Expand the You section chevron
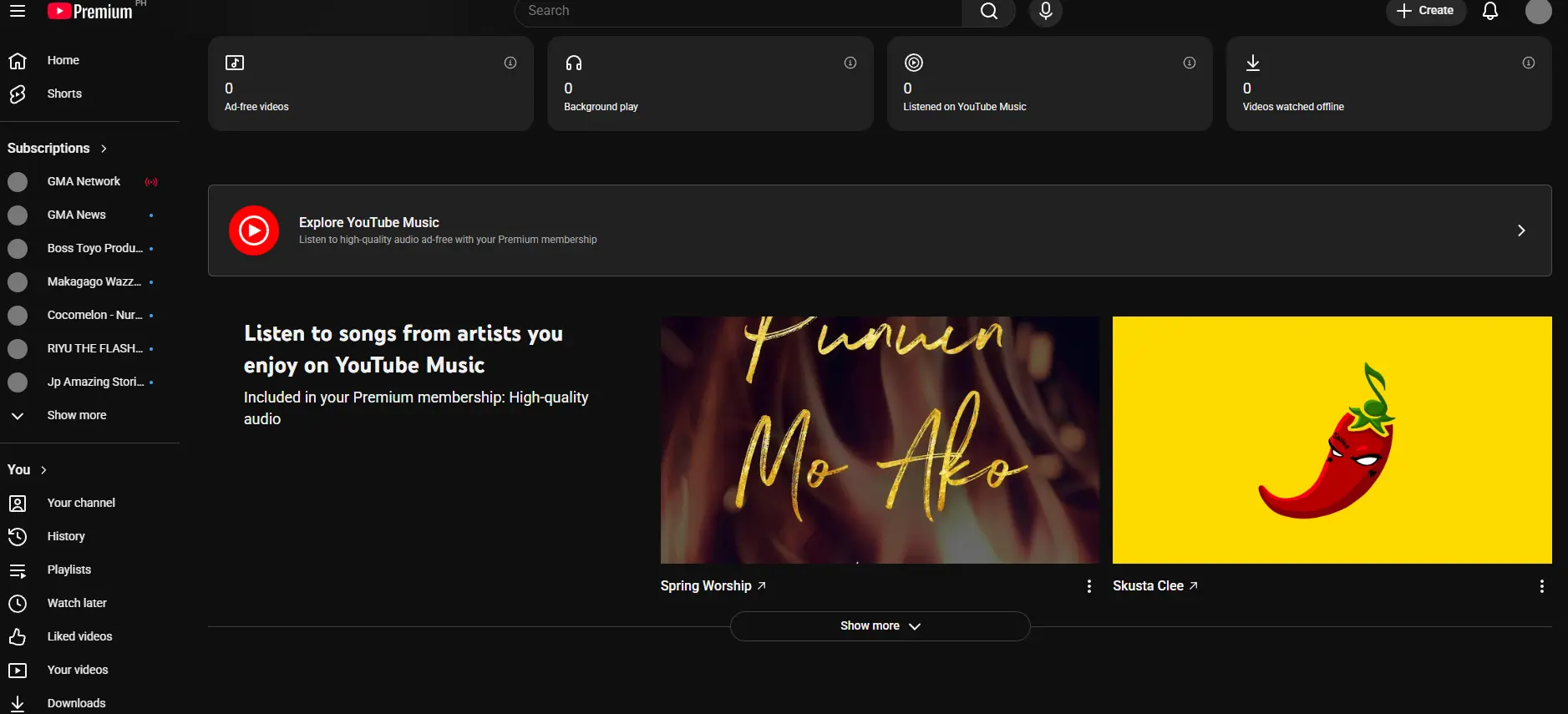Image resolution: width=1568 pixels, height=714 pixels. [43, 470]
